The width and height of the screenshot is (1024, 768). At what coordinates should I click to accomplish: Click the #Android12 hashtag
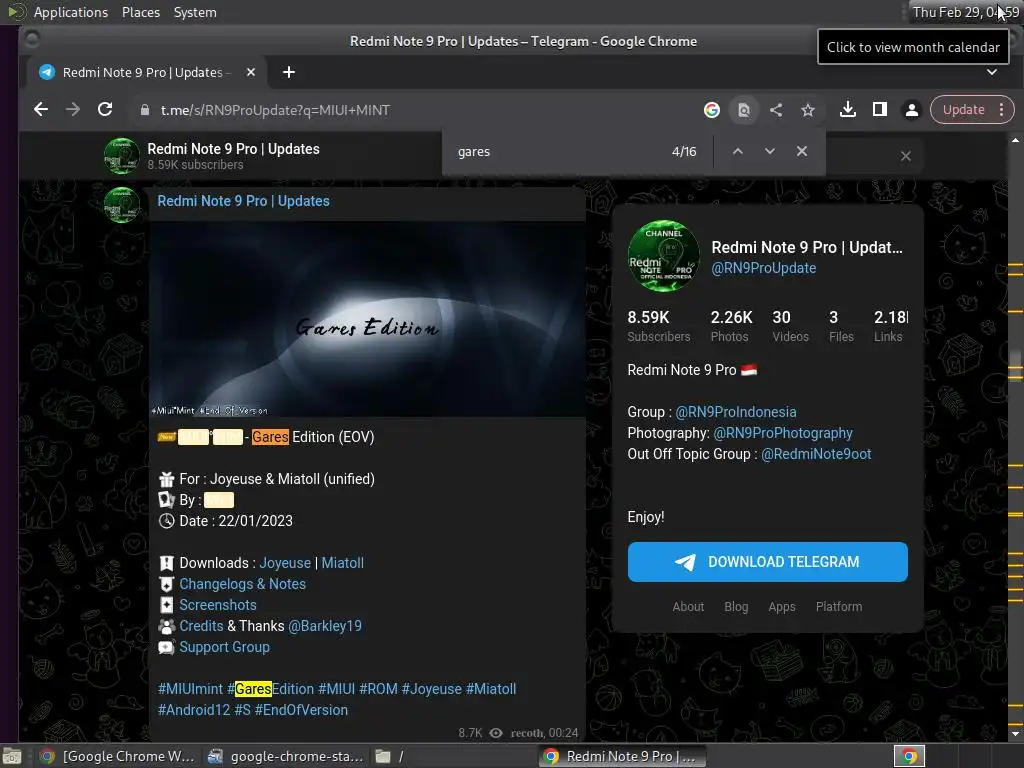[x=194, y=710]
